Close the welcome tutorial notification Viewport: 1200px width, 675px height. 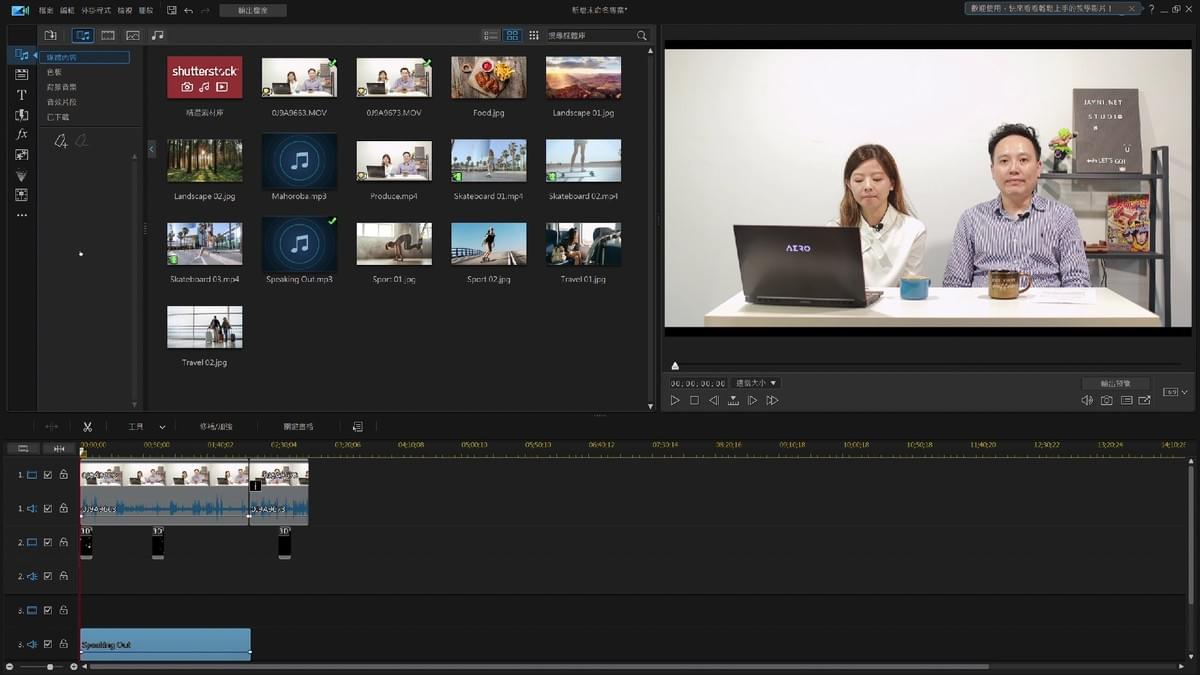1133,9
